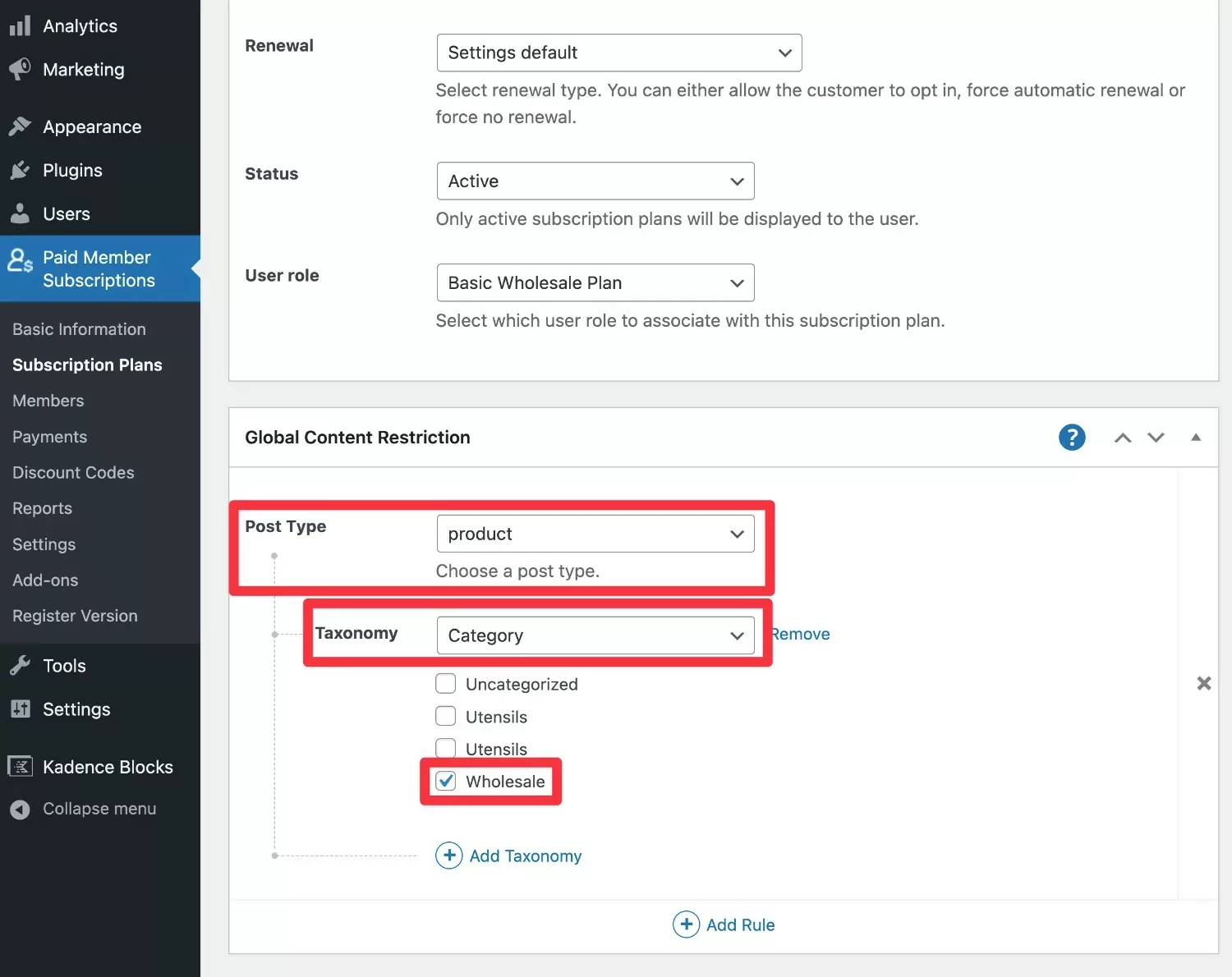Click the plus icon beside Add Taxonomy
Image resolution: width=1232 pixels, height=977 pixels.
pos(449,855)
